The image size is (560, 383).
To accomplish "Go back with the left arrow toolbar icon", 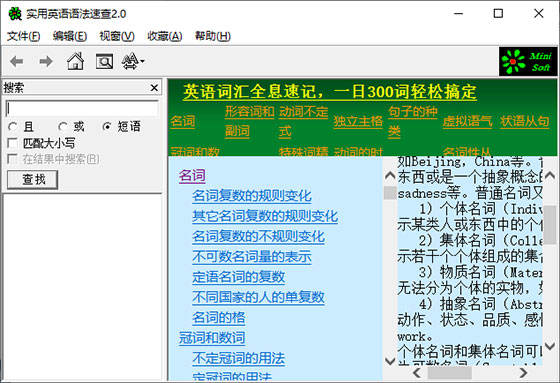I will (17, 62).
